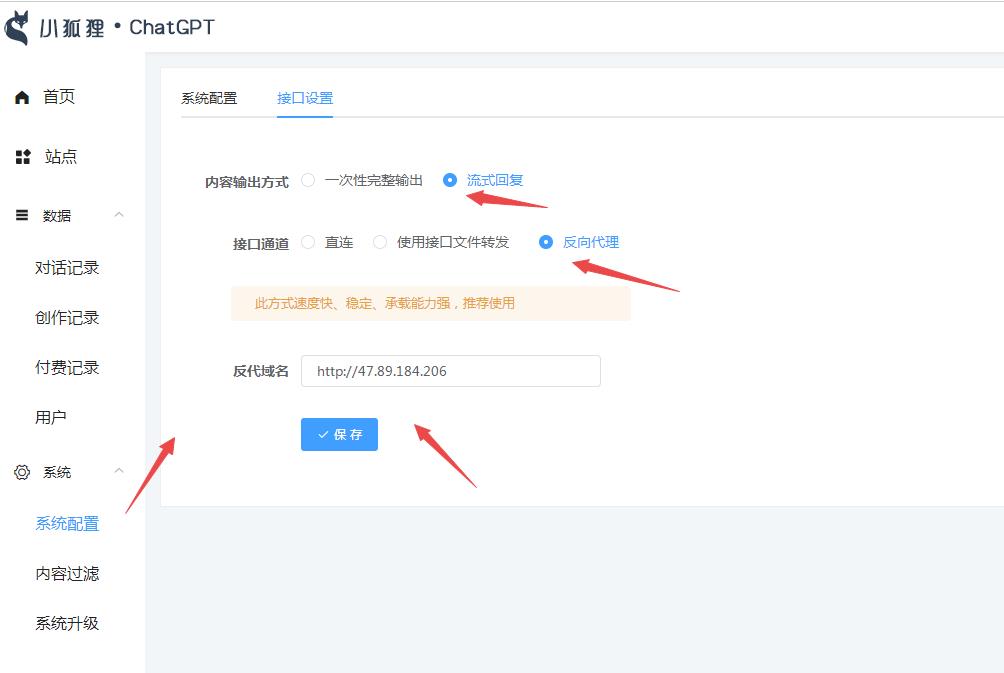Viewport: 1004px width, 673px height.
Task: Click the home icon beside 首页
Action: 22,97
